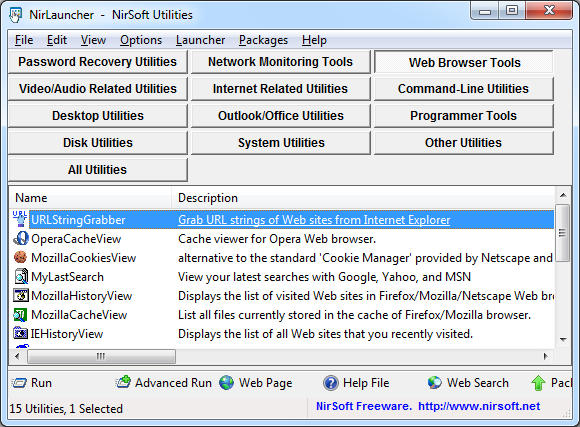
Task: Click the vertical scrollbar down arrow
Action: pos(563,340)
